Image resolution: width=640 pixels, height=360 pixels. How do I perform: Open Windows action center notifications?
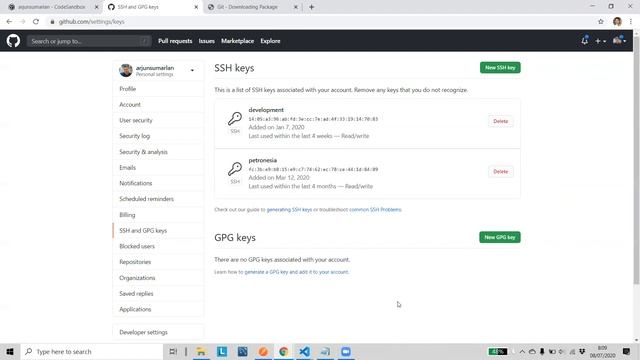pyautogui.click(x=627, y=351)
